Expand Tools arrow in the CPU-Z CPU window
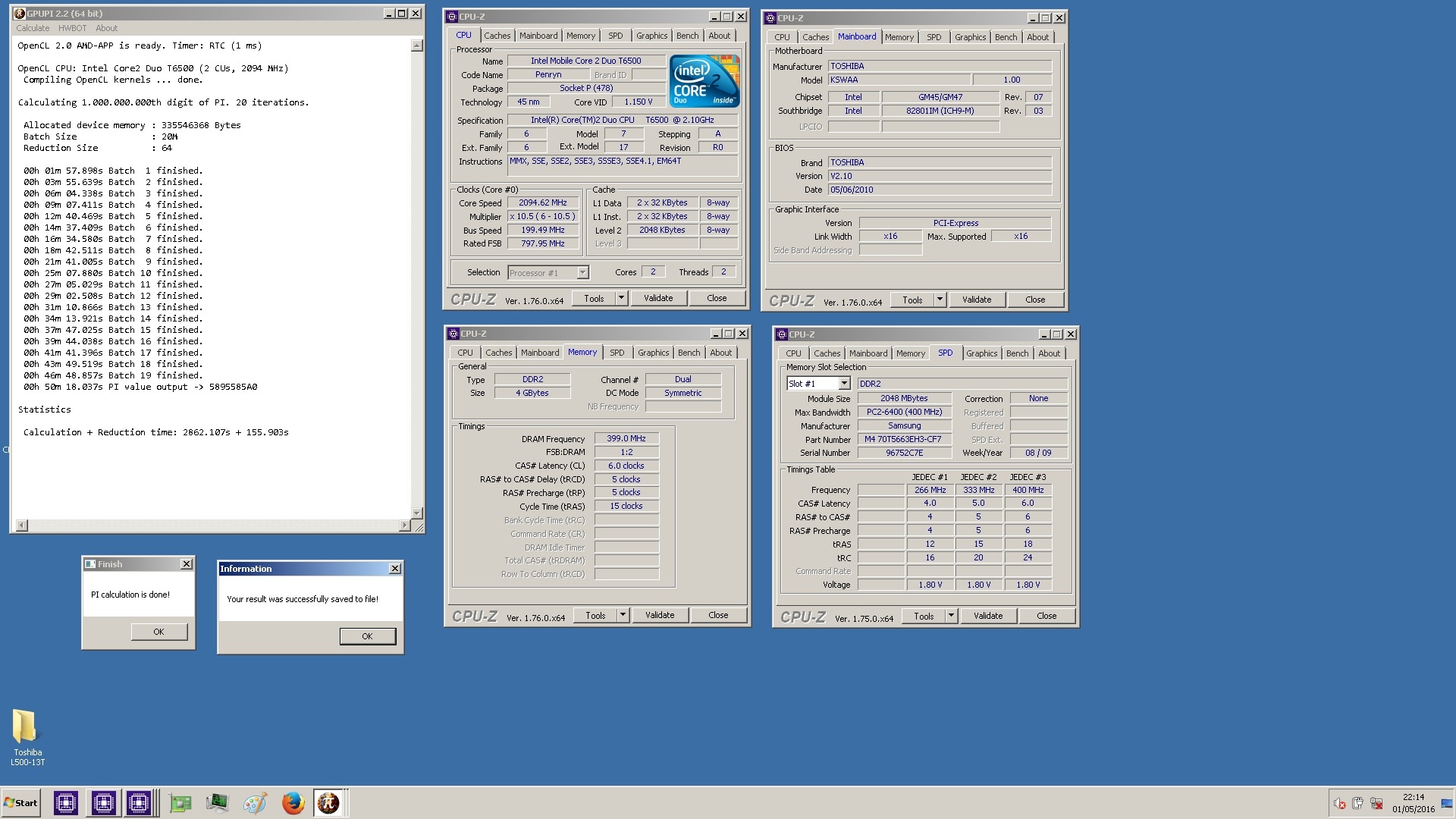1456x819 pixels. (x=621, y=298)
